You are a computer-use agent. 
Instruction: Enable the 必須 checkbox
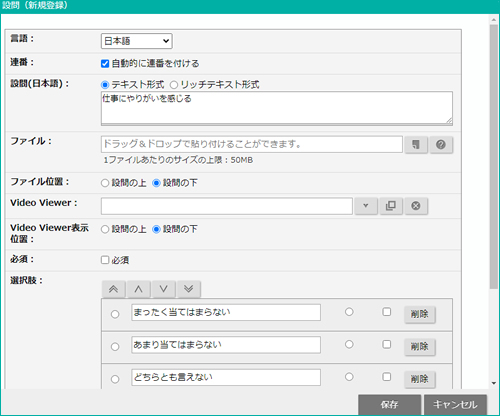pyautogui.click(x=105, y=260)
